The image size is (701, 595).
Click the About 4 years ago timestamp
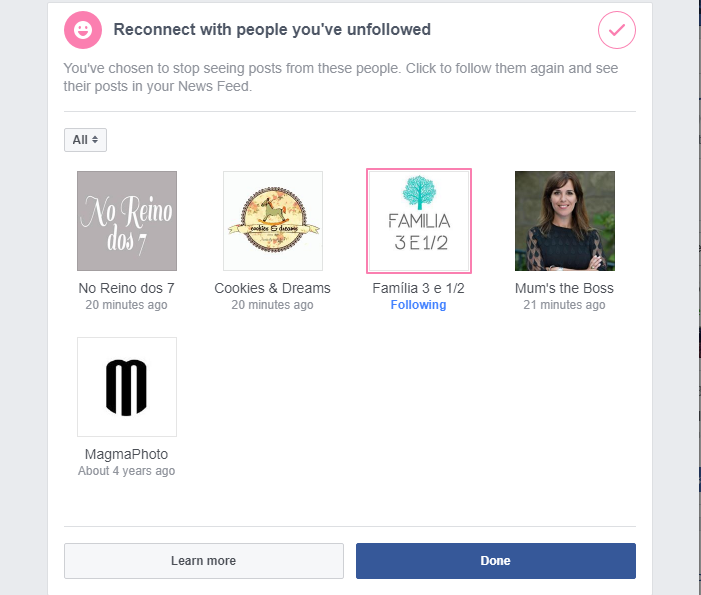pos(127,471)
